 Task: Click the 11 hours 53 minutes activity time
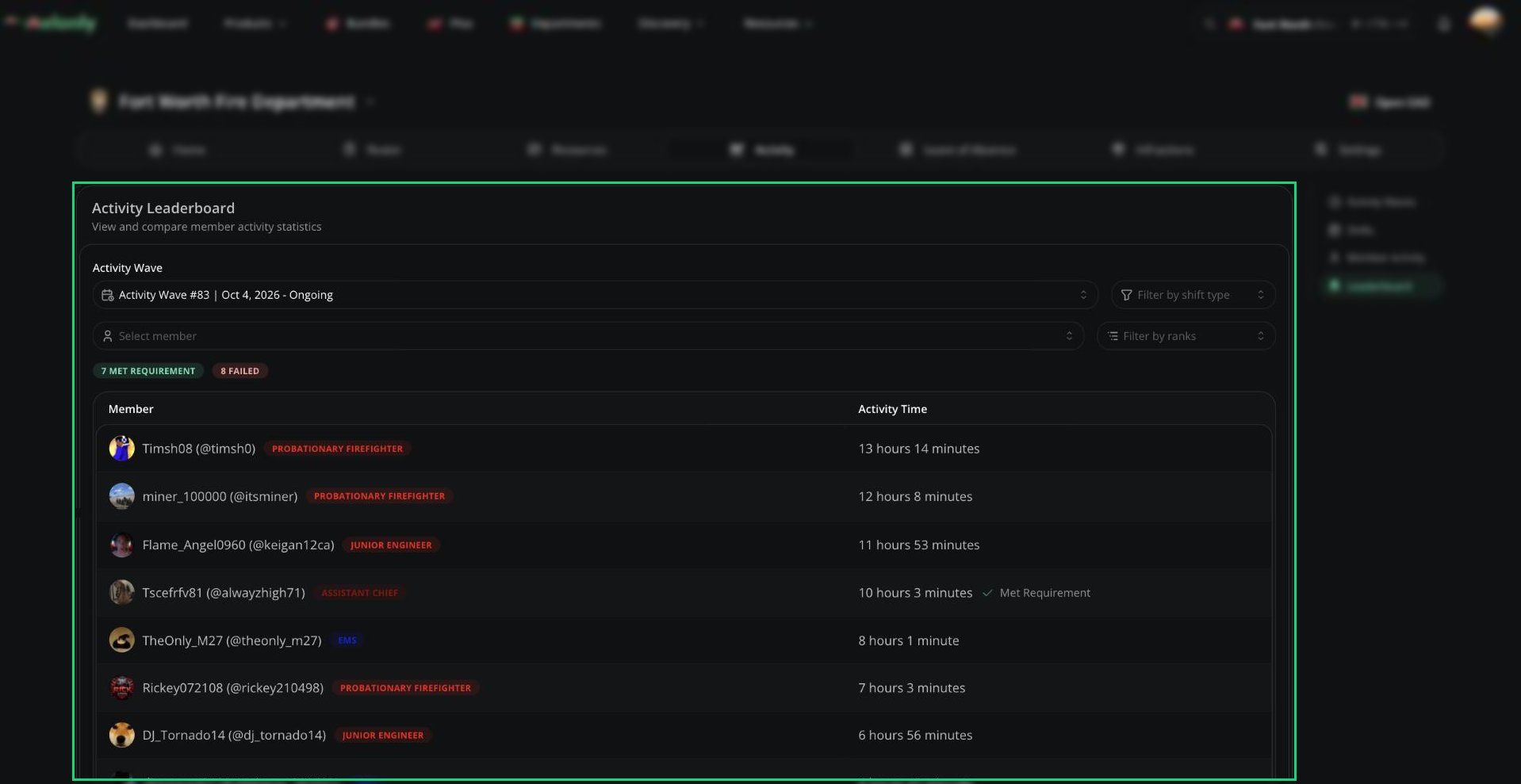pyautogui.click(x=919, y=545)
